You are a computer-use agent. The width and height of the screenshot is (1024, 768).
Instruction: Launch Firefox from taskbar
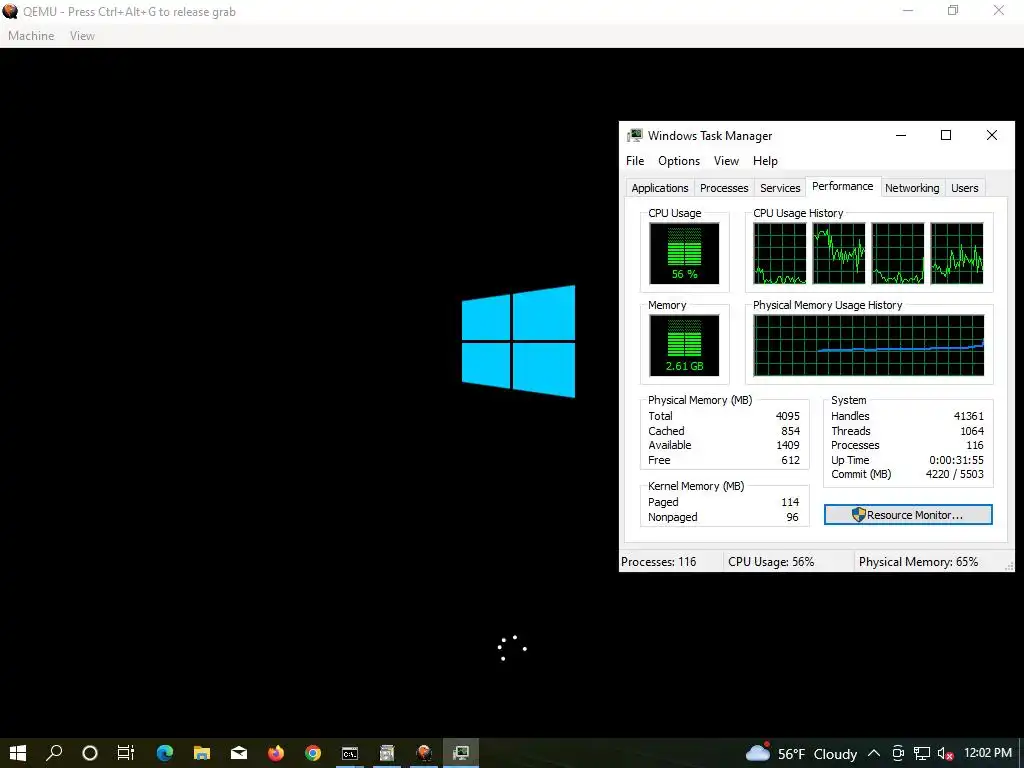[276, 753]
